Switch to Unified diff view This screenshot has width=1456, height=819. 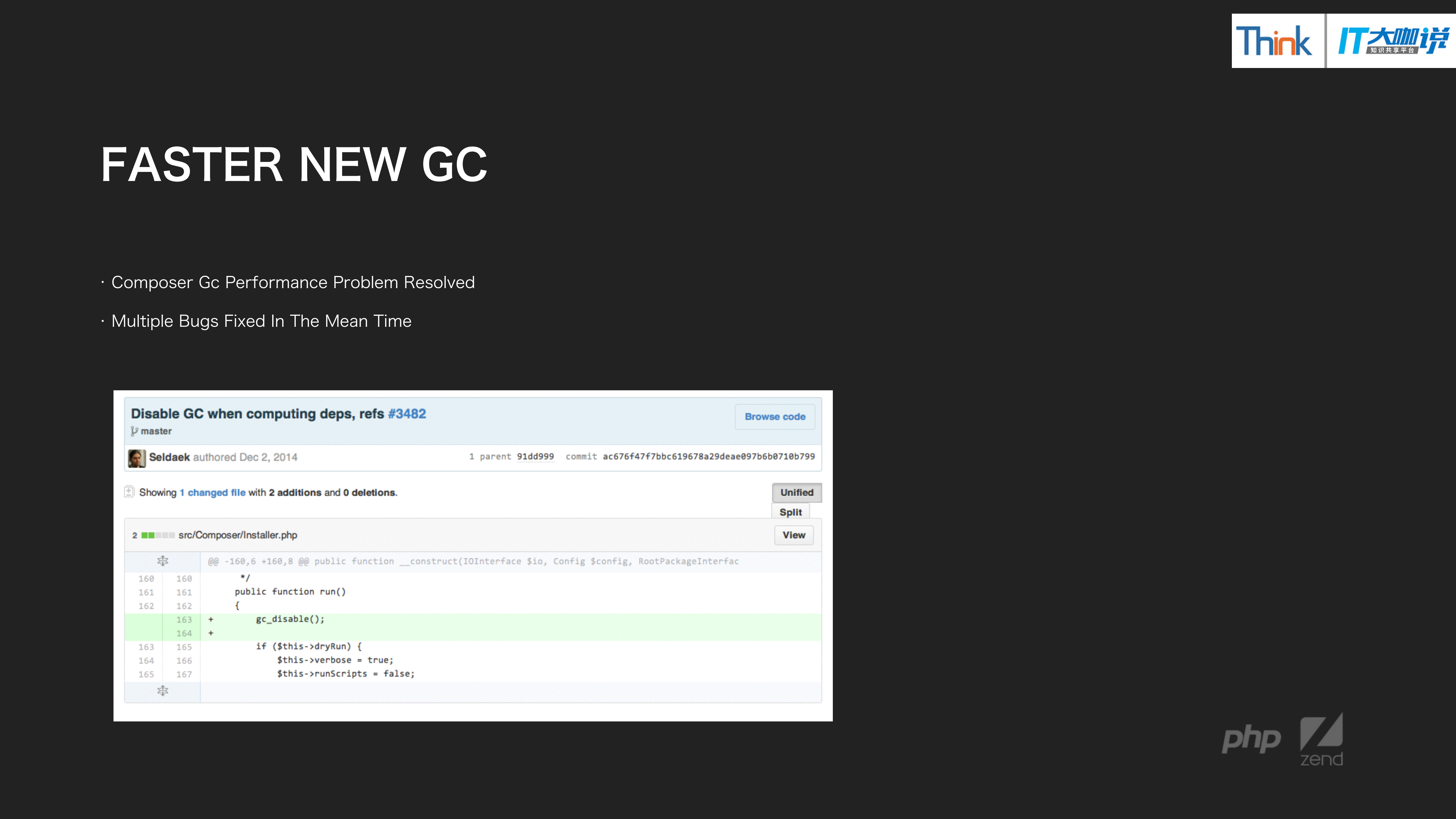coord(796,492)
